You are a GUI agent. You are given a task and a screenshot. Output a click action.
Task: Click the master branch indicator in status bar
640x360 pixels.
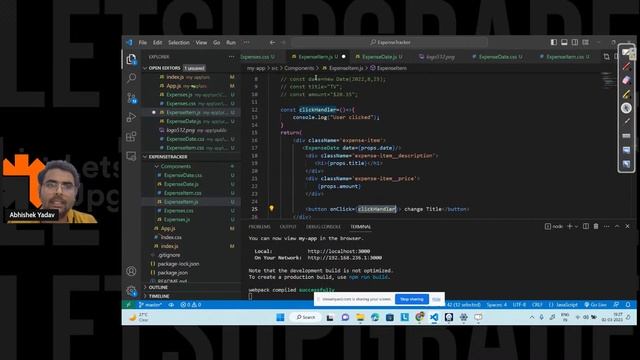tap(150, 305)
